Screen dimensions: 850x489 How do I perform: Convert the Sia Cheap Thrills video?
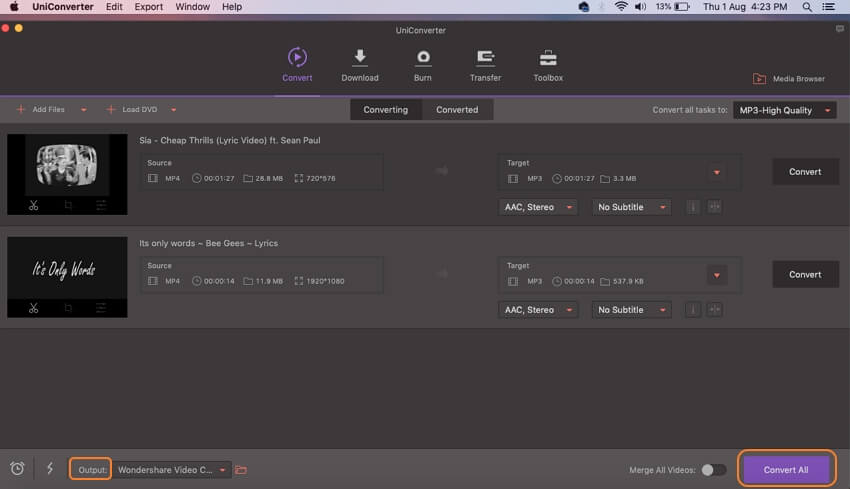pyautogui.click(x=805, y=171)
